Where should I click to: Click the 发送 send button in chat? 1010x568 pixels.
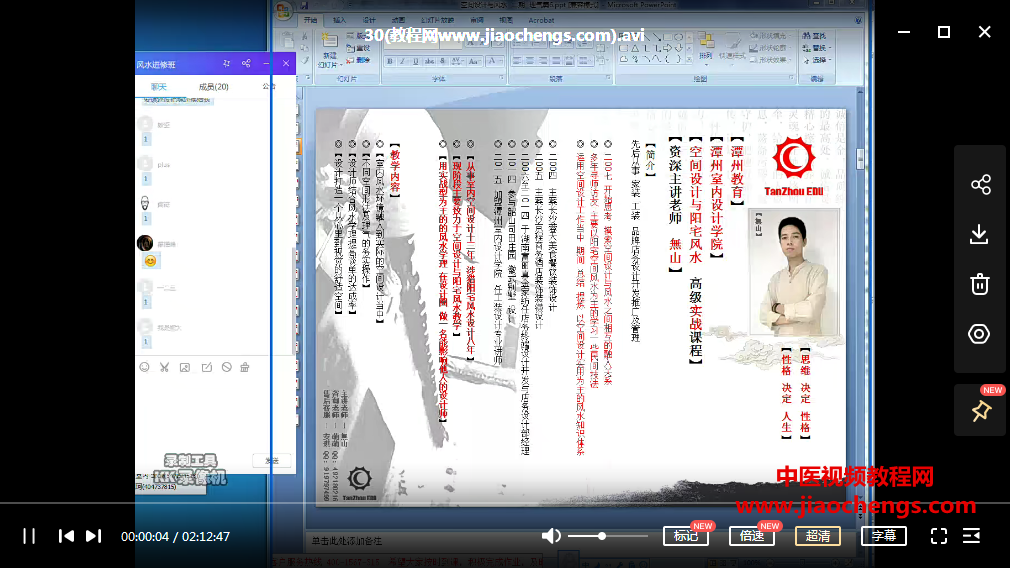[x=272, y=460]
